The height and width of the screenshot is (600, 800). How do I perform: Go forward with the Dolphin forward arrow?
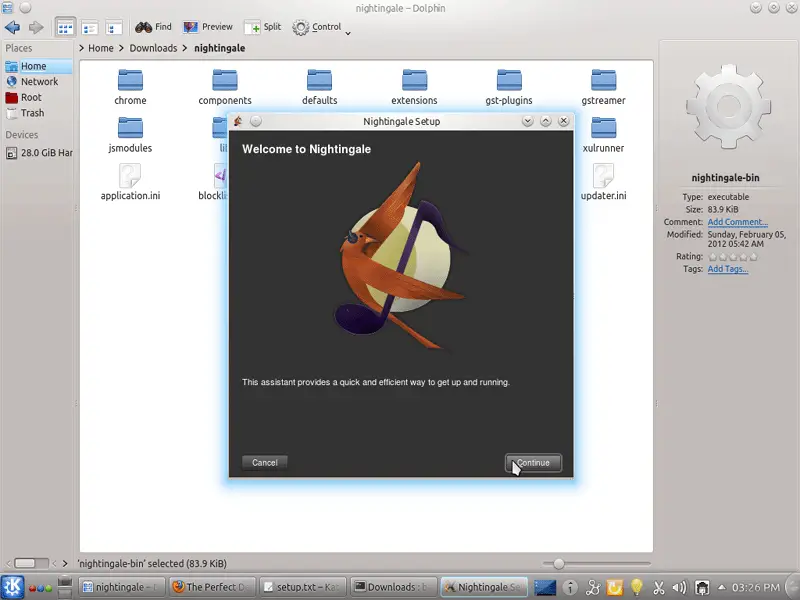click(36, 27)
